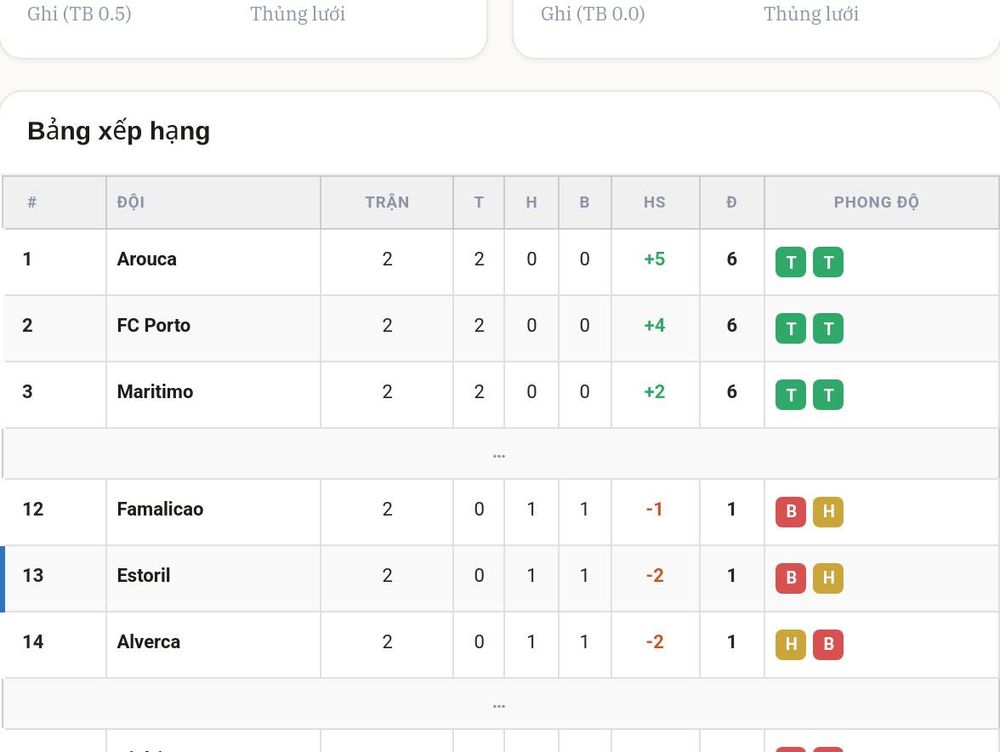
Task: Click the Famalicao team name
Action: [x=160, y=509]
